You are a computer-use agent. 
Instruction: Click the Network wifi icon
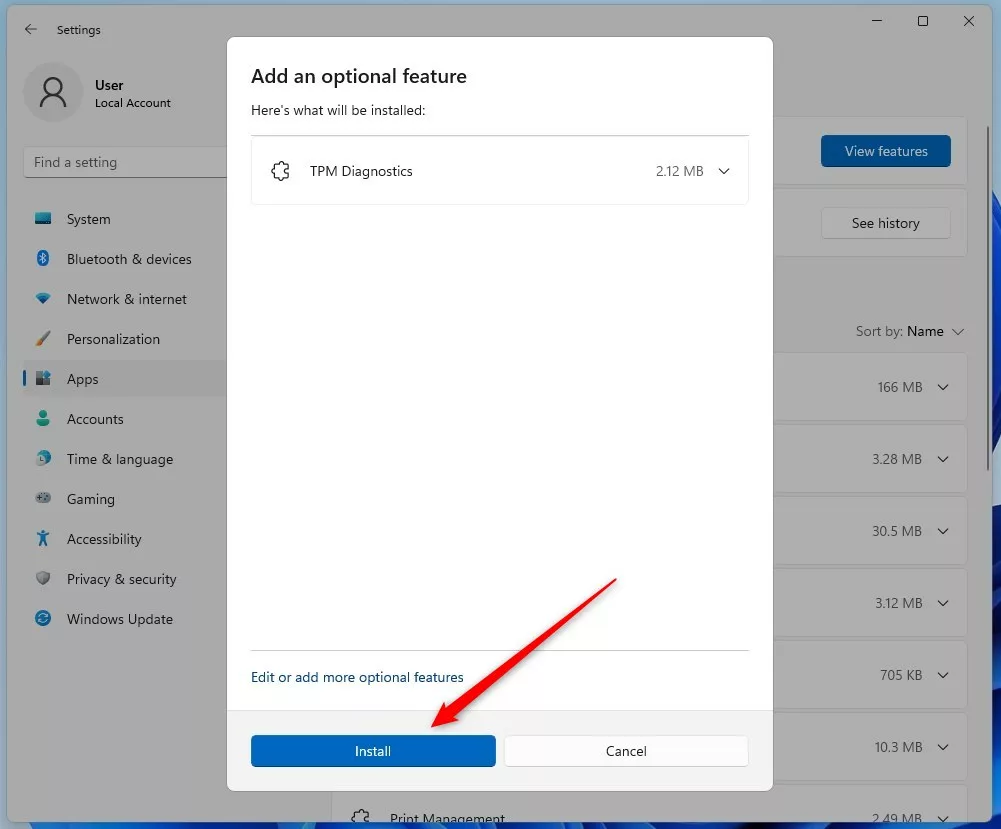tap(43, 299)
